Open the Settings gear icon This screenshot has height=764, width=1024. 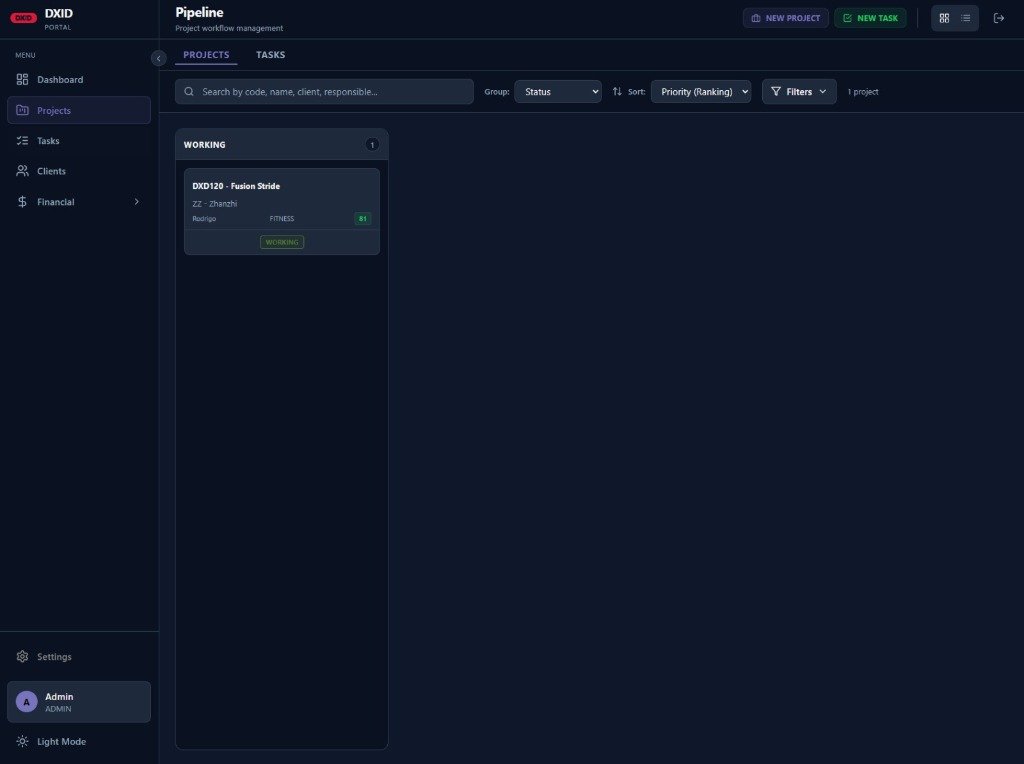(23, 656)
